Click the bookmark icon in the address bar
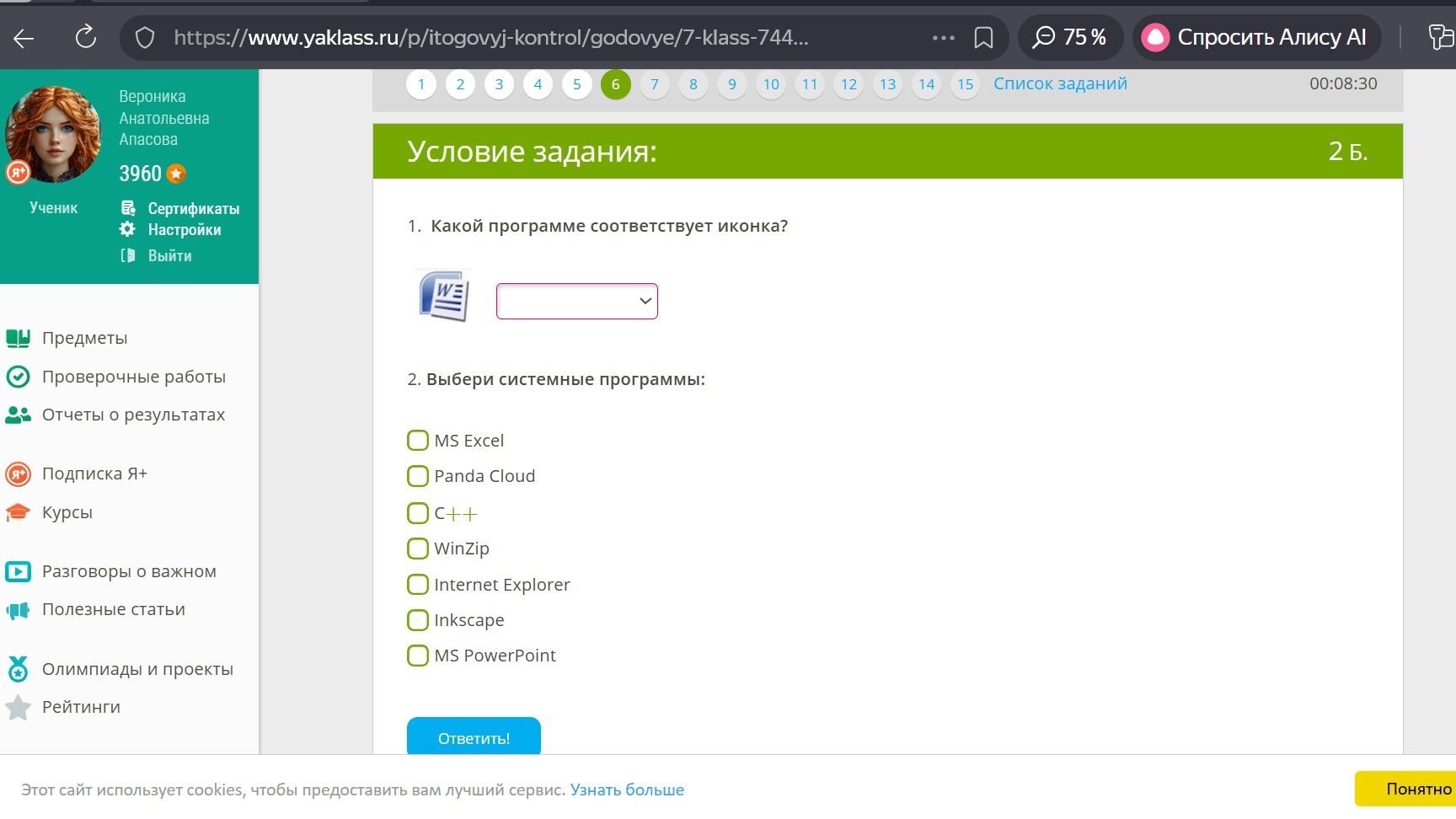The image size is (1456, 819). (x=983, y=38)
